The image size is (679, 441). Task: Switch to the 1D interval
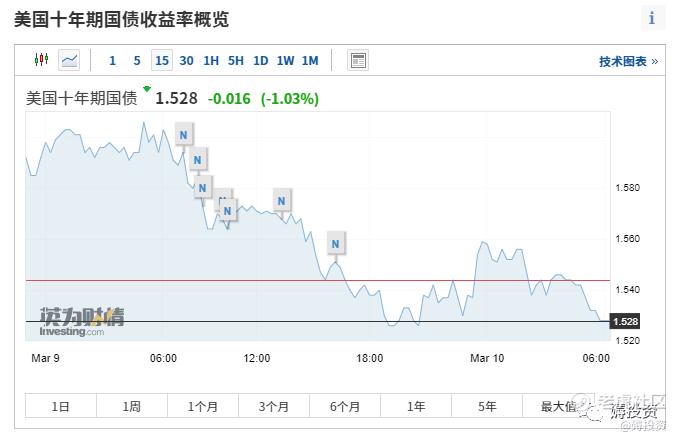point(260,61)
